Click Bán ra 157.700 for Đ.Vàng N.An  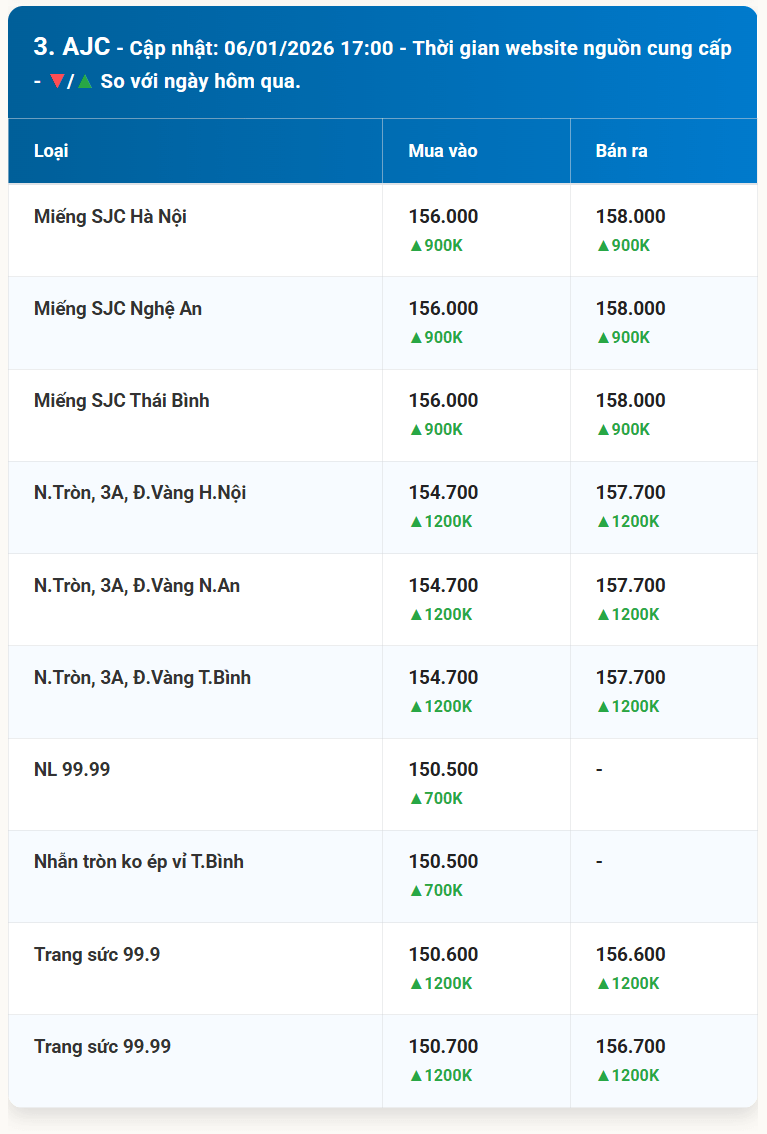point(630,585)
